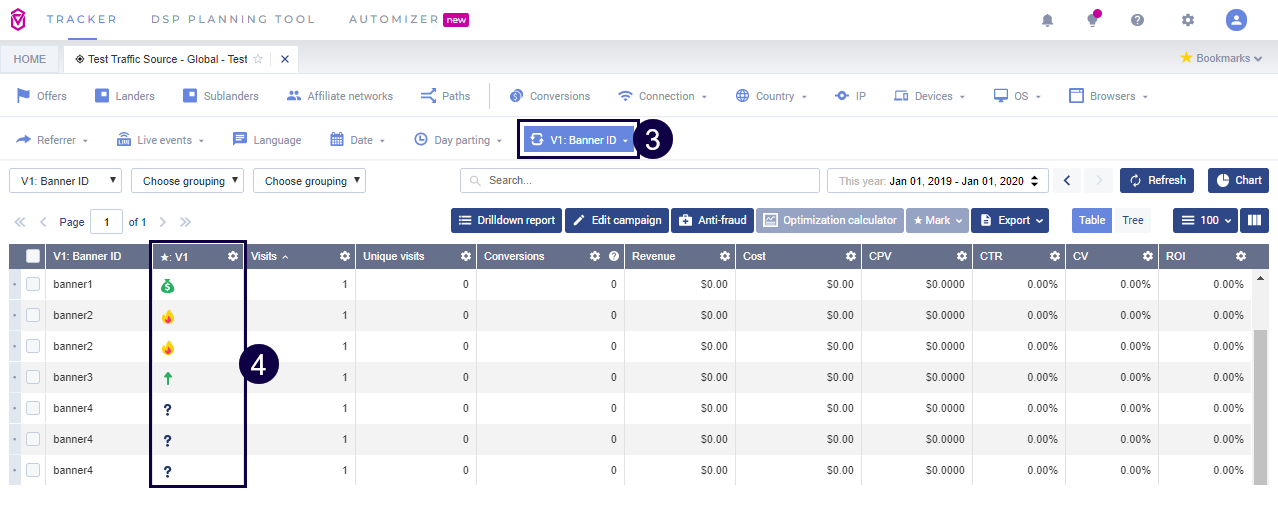Image resolution: width=1278 pixels, height=523 pixels.
Task: Click the Search input field
Action: (x=640, y=181)
